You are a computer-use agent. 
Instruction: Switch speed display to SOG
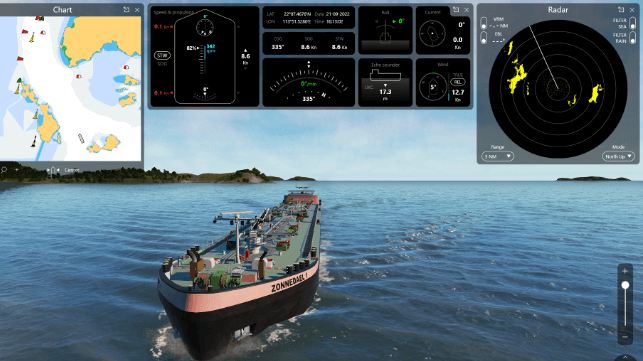162,64
